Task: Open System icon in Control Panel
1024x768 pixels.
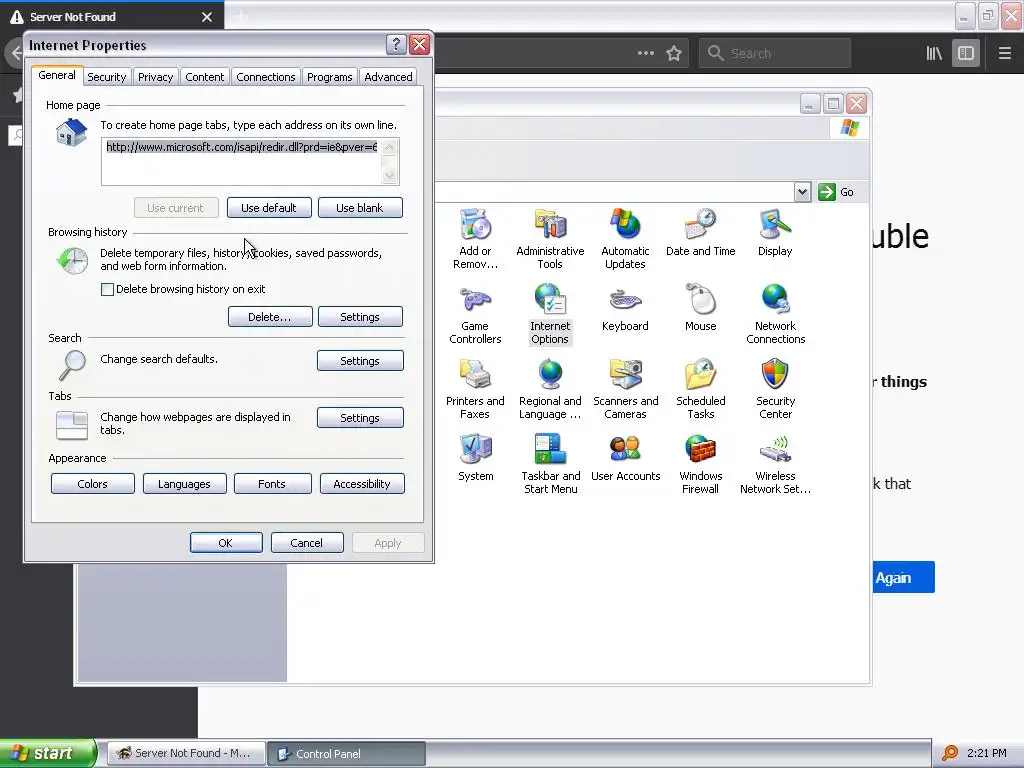Action: 475,458
